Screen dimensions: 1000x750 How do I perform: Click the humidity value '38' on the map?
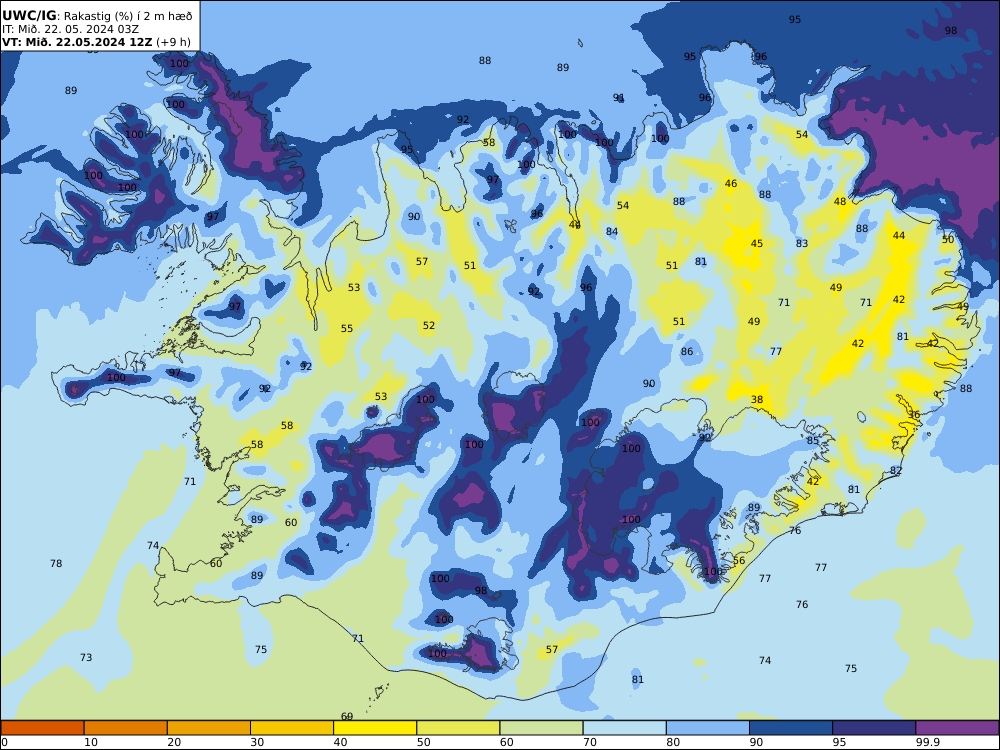(x=756, y=400)
